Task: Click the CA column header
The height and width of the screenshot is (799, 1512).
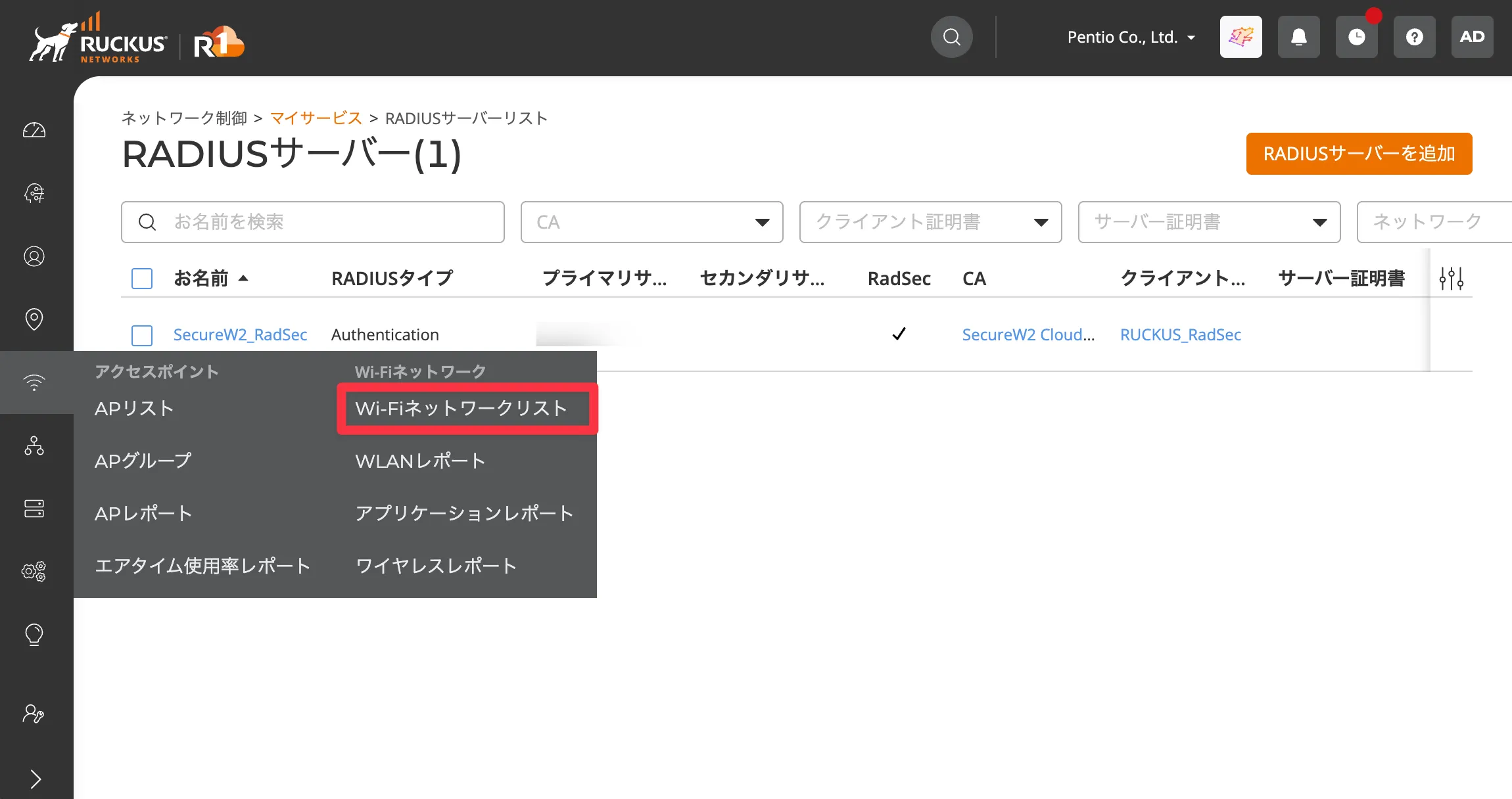Action: point(974,279)
